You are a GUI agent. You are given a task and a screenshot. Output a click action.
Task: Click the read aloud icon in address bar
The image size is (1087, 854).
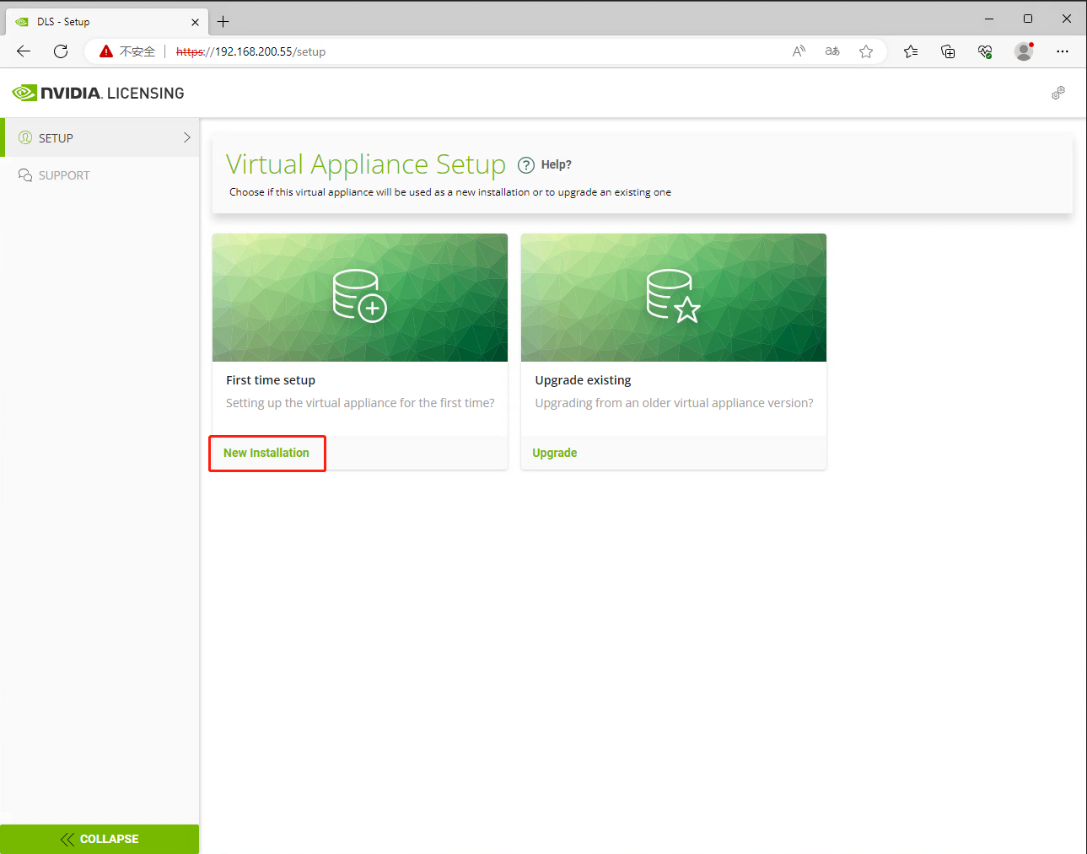[799, 51]
